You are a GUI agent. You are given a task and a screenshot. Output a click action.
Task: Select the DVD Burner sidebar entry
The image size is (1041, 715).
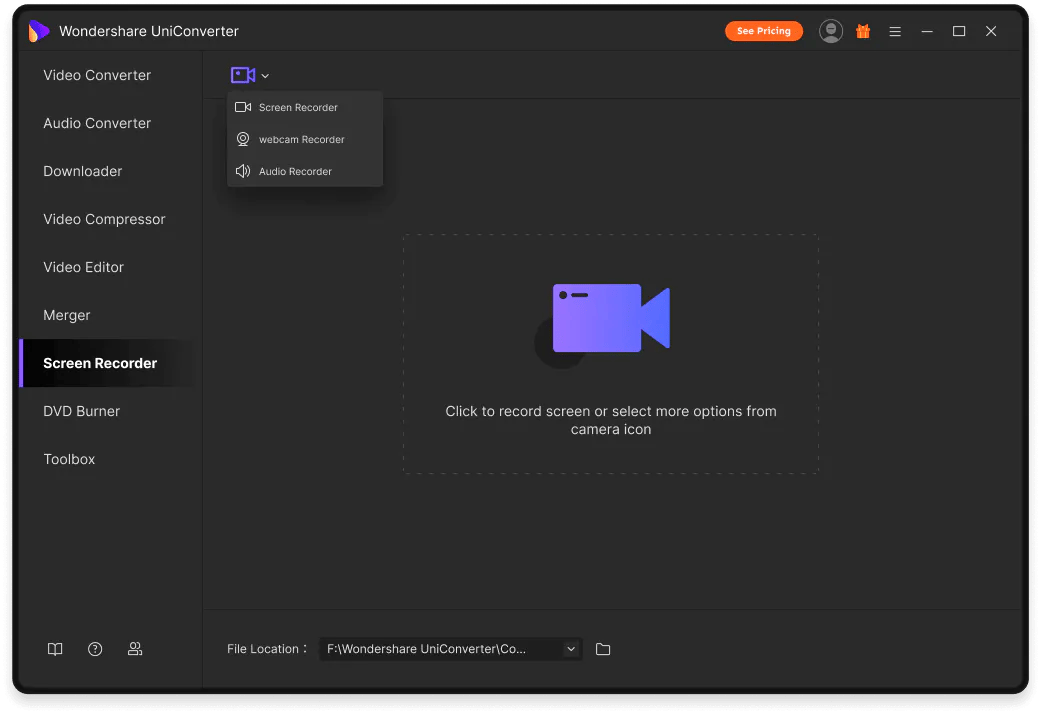point(81,411)
